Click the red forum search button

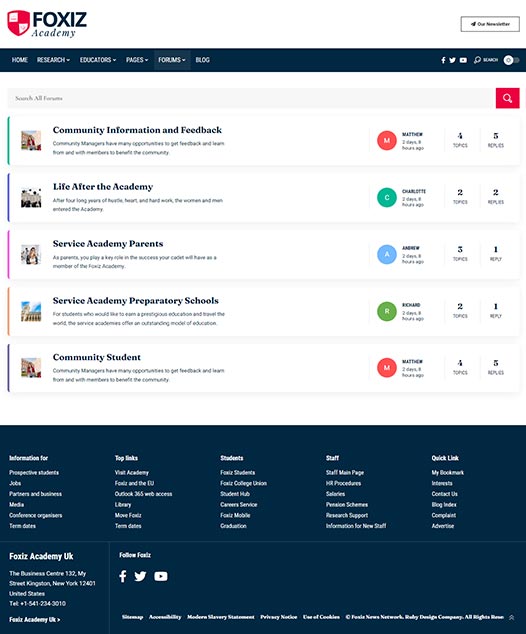507,98
